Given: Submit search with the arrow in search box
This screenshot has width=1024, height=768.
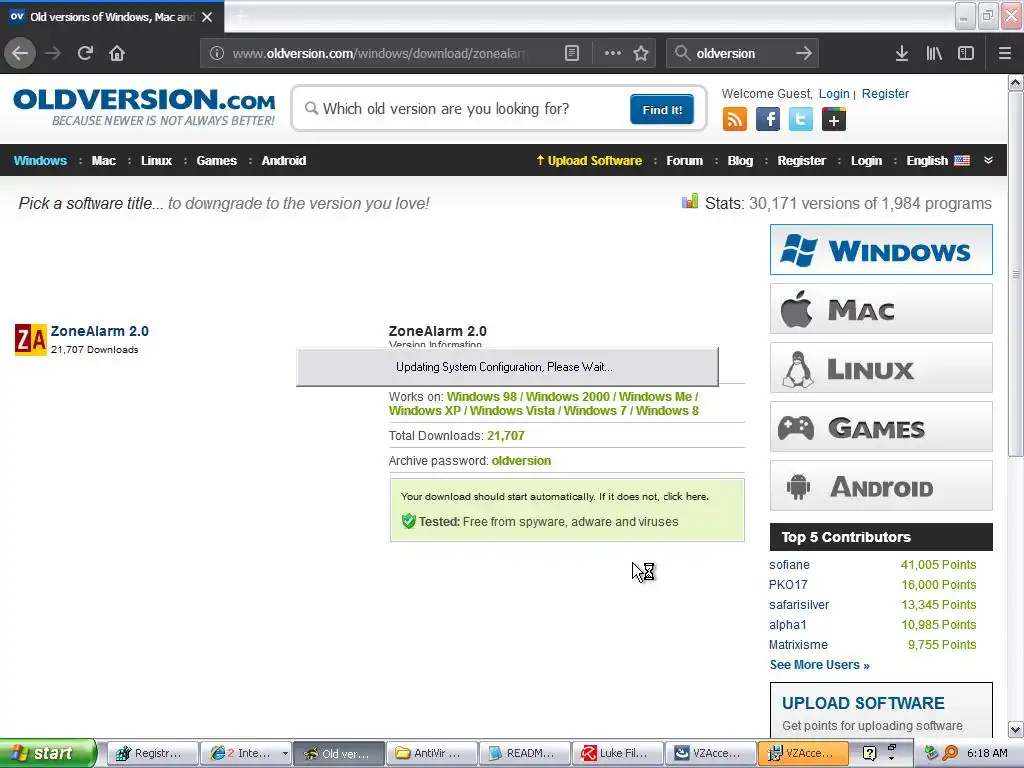Looking at the screenshot, I should tap(804, 53).
